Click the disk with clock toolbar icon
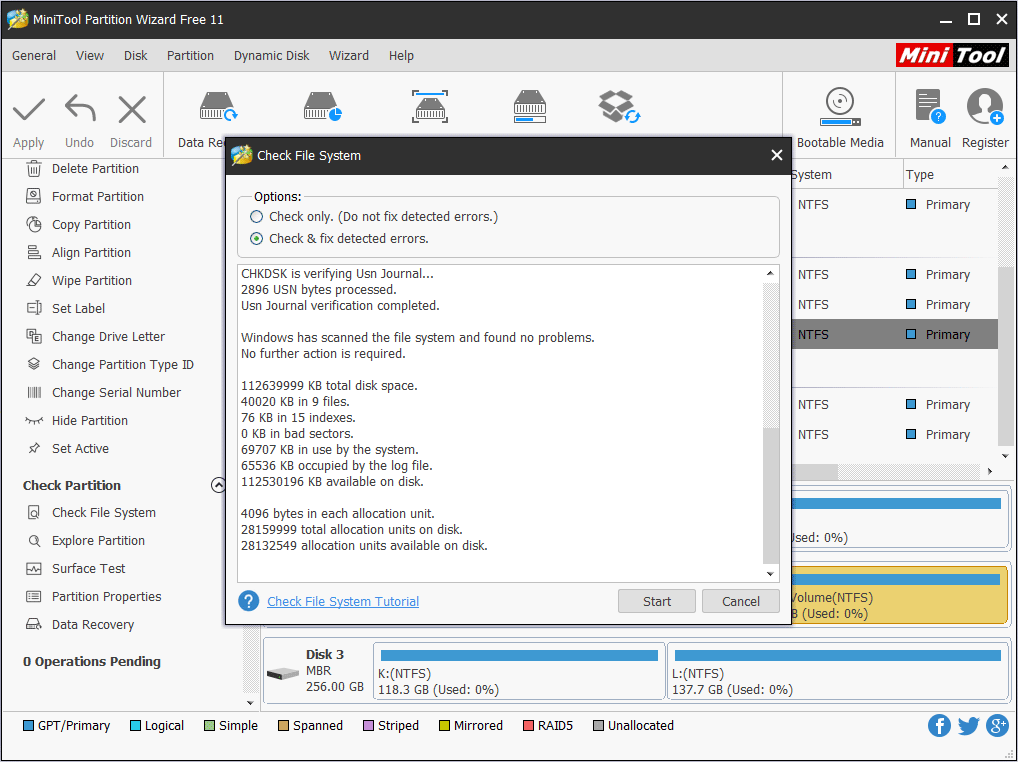The height and width of the screenshot is (762, 1018). pyautogui.click(x=322, y=107)
